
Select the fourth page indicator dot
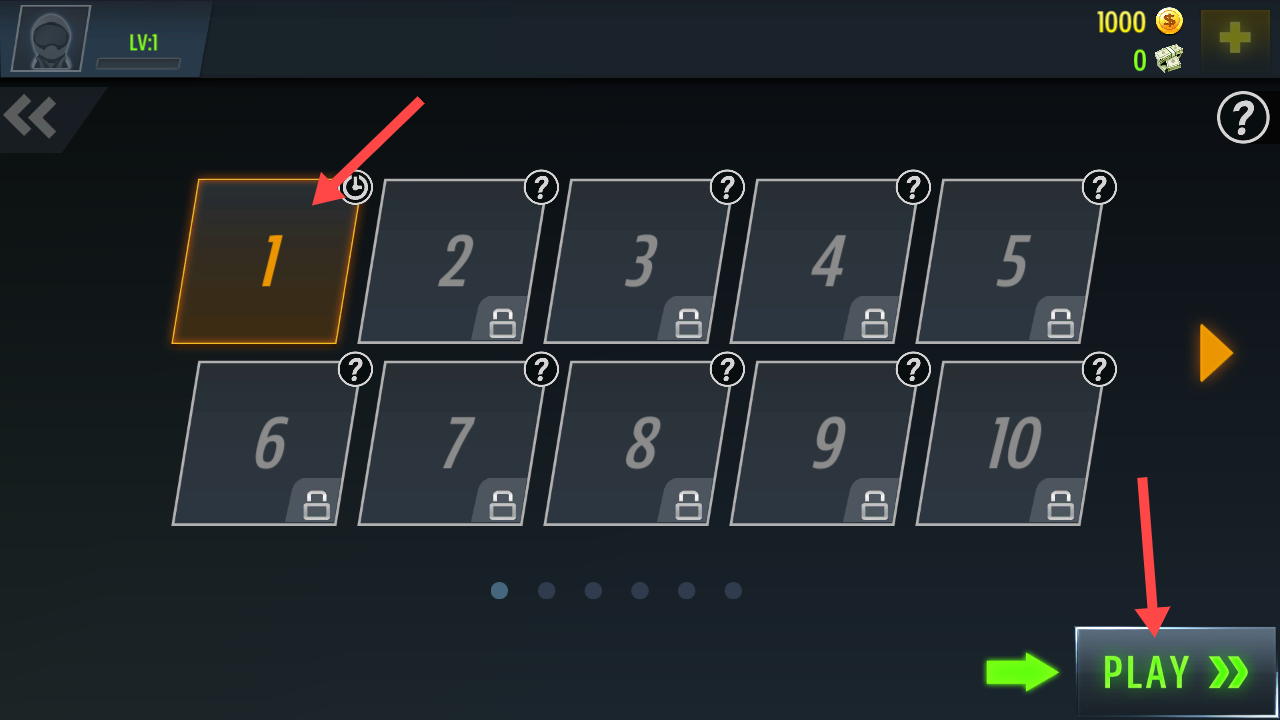click(x=640, y=591)
